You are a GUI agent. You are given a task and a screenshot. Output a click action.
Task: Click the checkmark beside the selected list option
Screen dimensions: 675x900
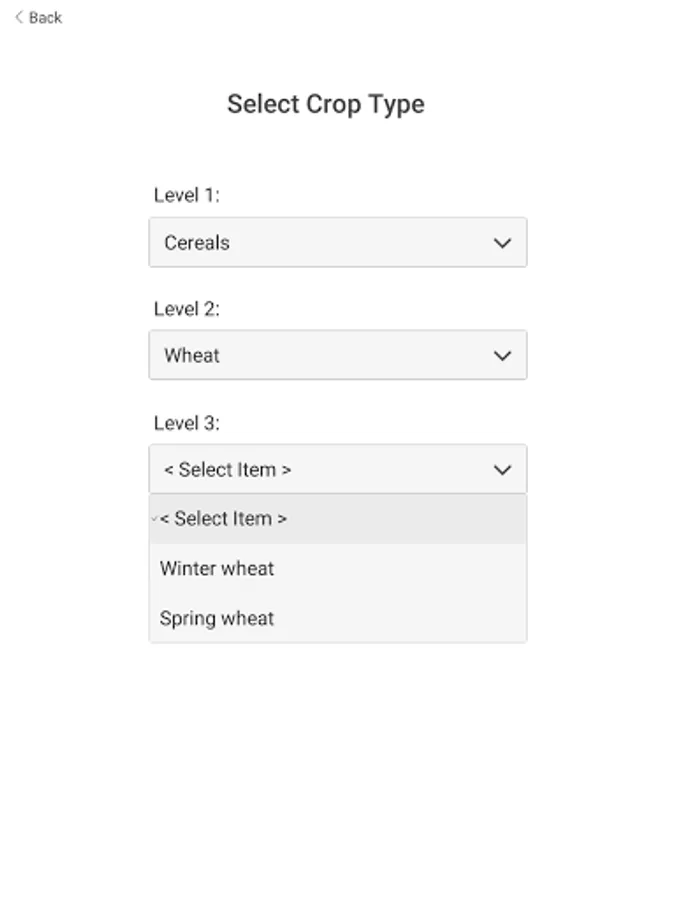pos(154,519)
